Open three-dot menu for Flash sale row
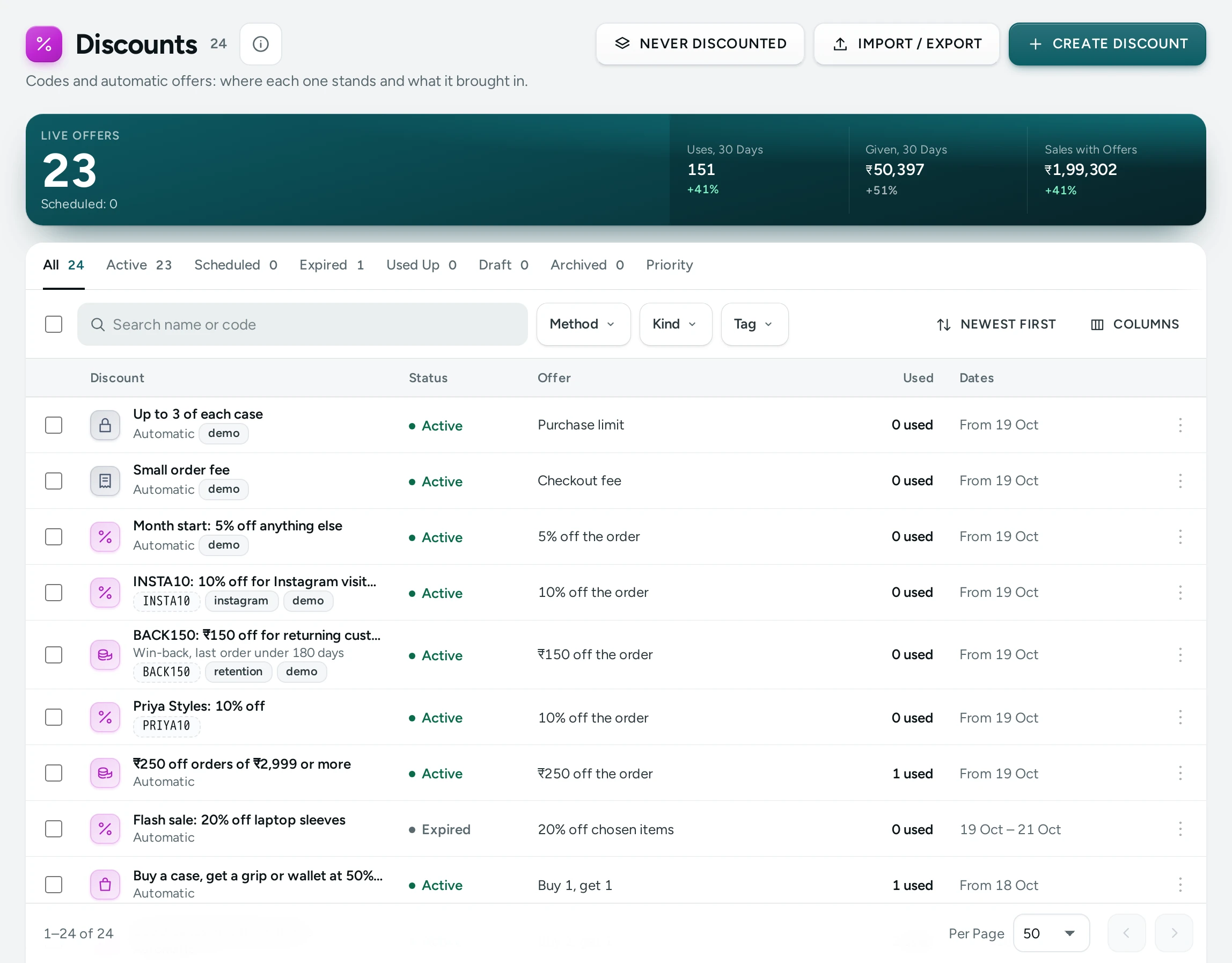This screenshot has width=1232, height=963. point(1180,829)
